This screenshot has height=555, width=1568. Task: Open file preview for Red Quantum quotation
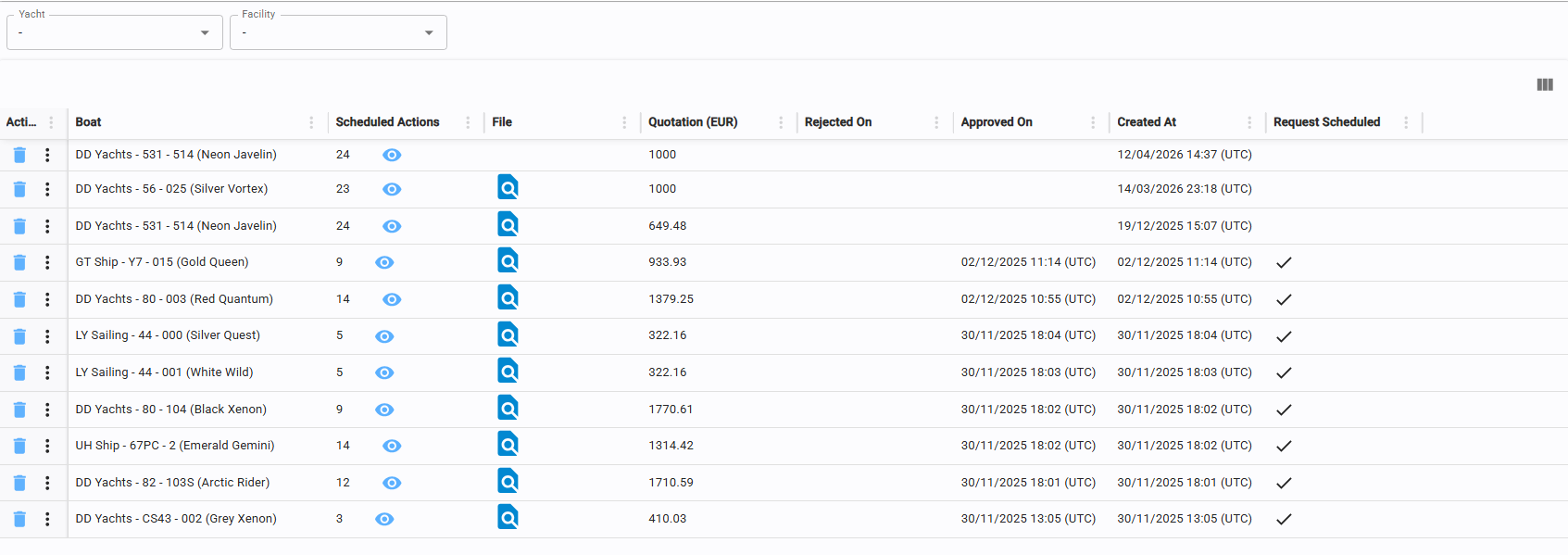pos(508,298)
